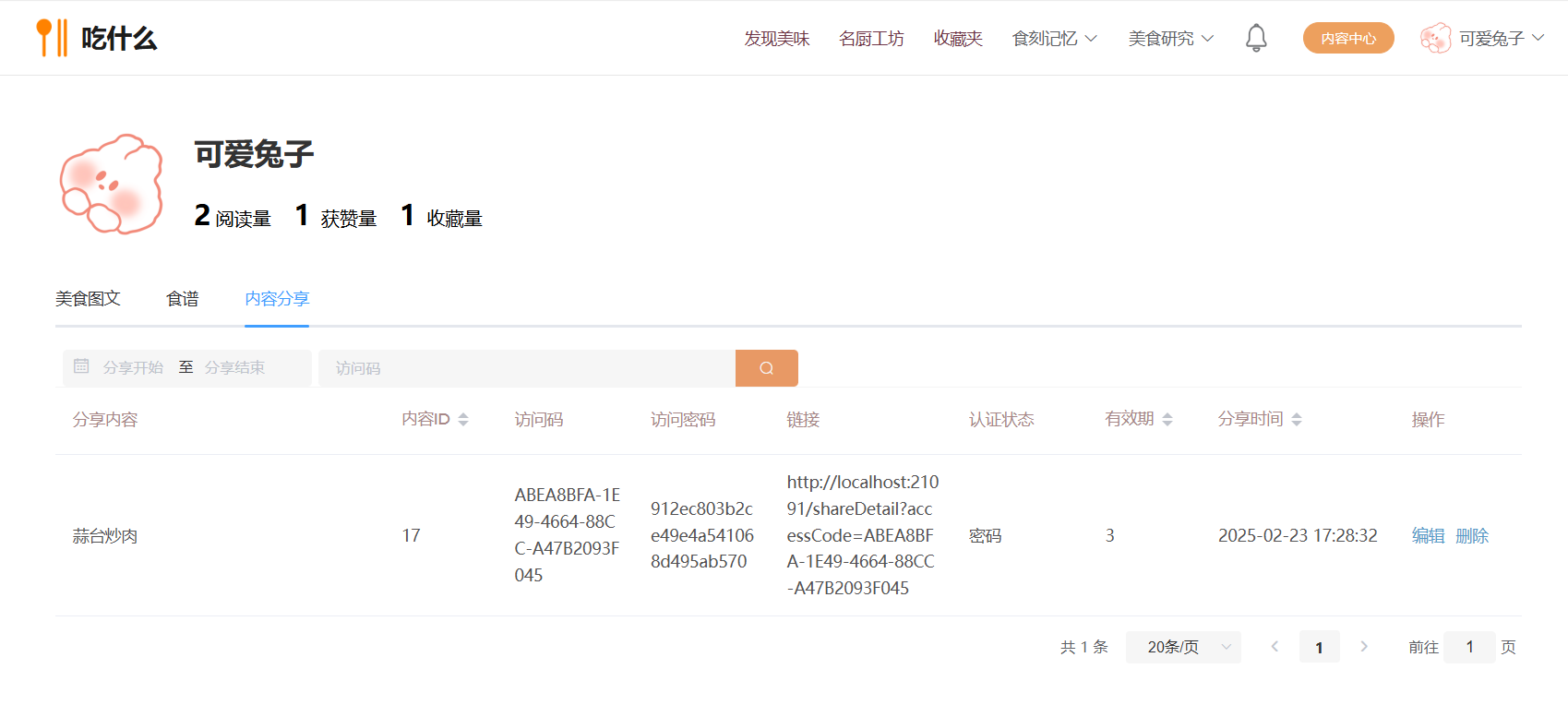
Task: Click the 吃什么 fork-and-spoon logo icon
Action: click(x=52, y=38)
